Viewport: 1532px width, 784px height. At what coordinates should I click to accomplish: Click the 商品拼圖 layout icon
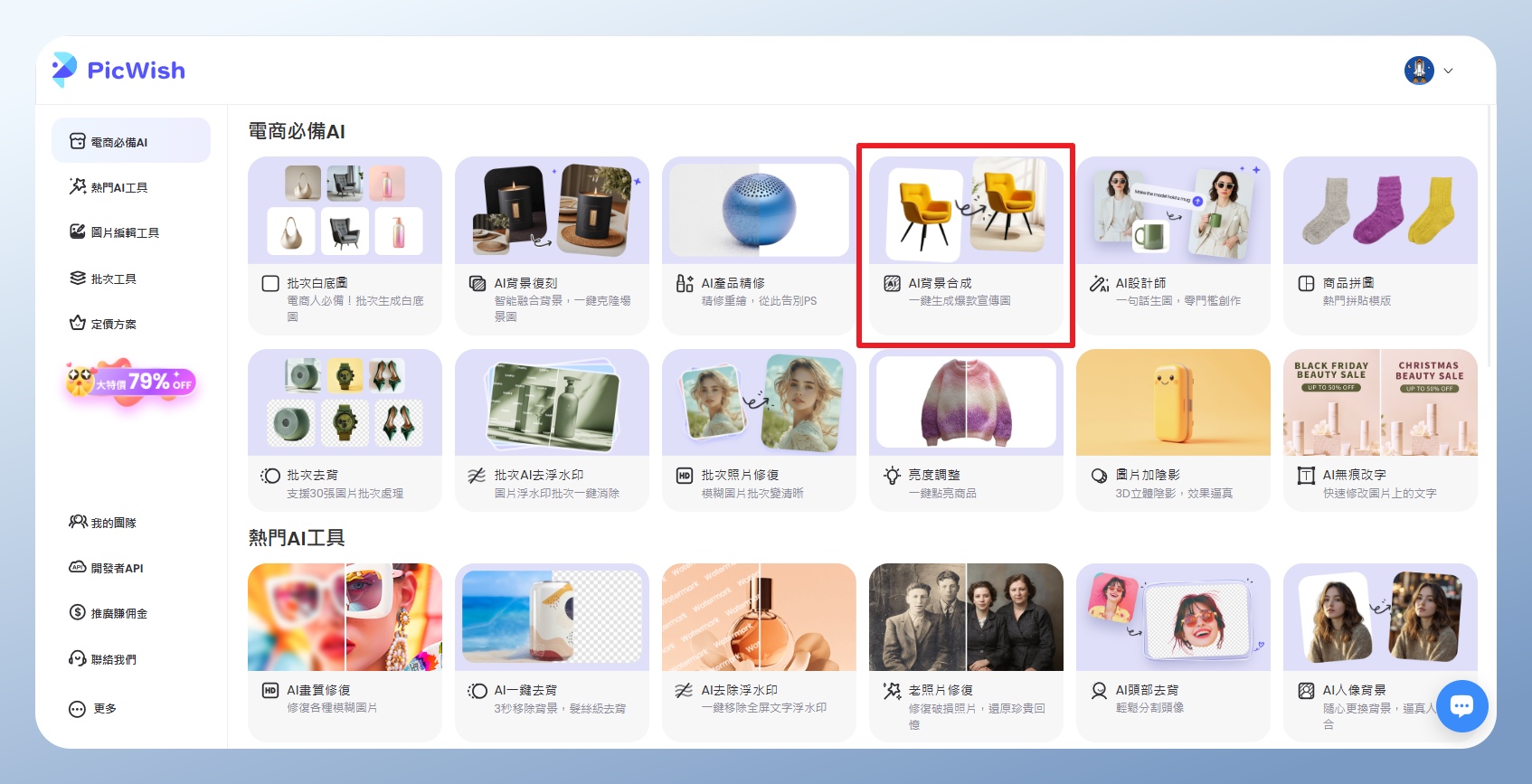click(1306, 284)
